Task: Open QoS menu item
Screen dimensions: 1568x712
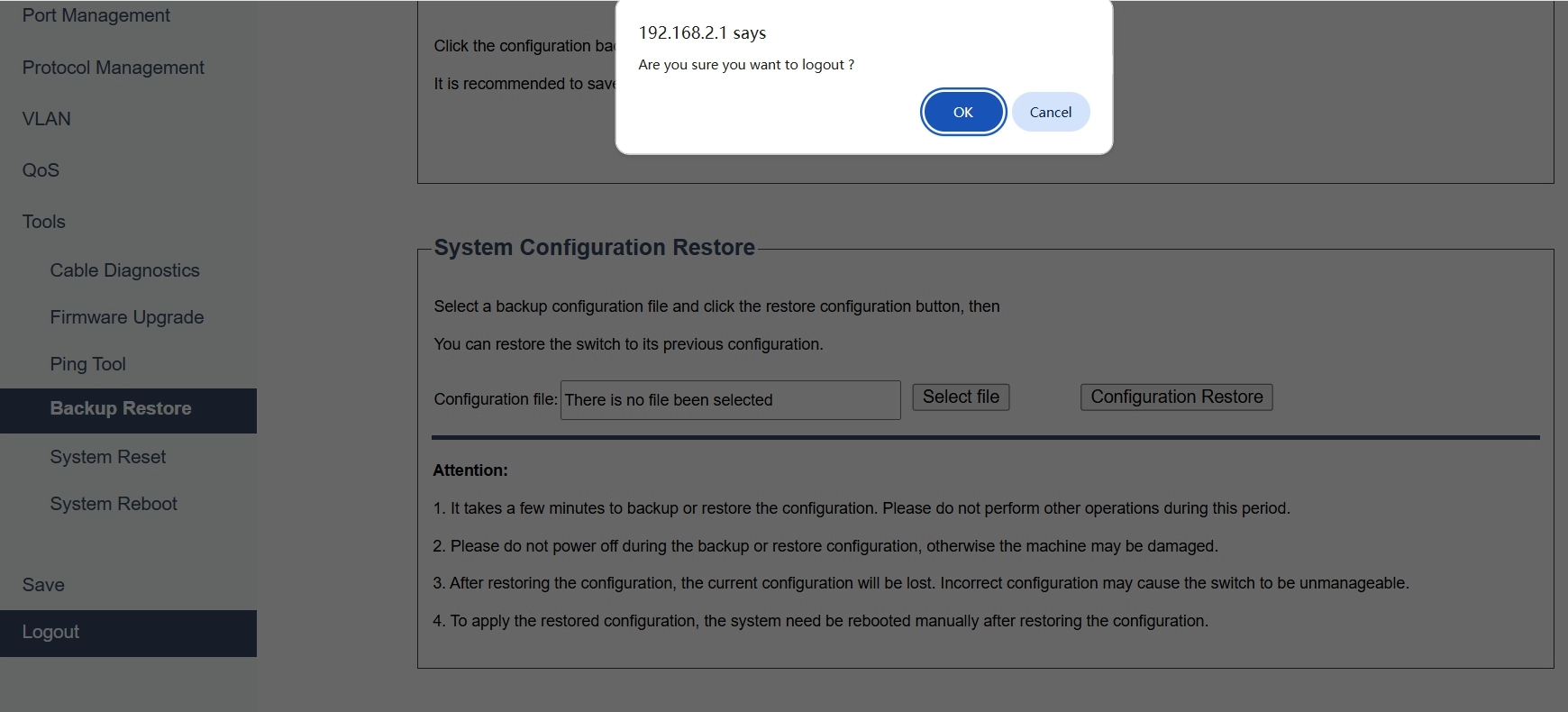Action: click(41, 170)
